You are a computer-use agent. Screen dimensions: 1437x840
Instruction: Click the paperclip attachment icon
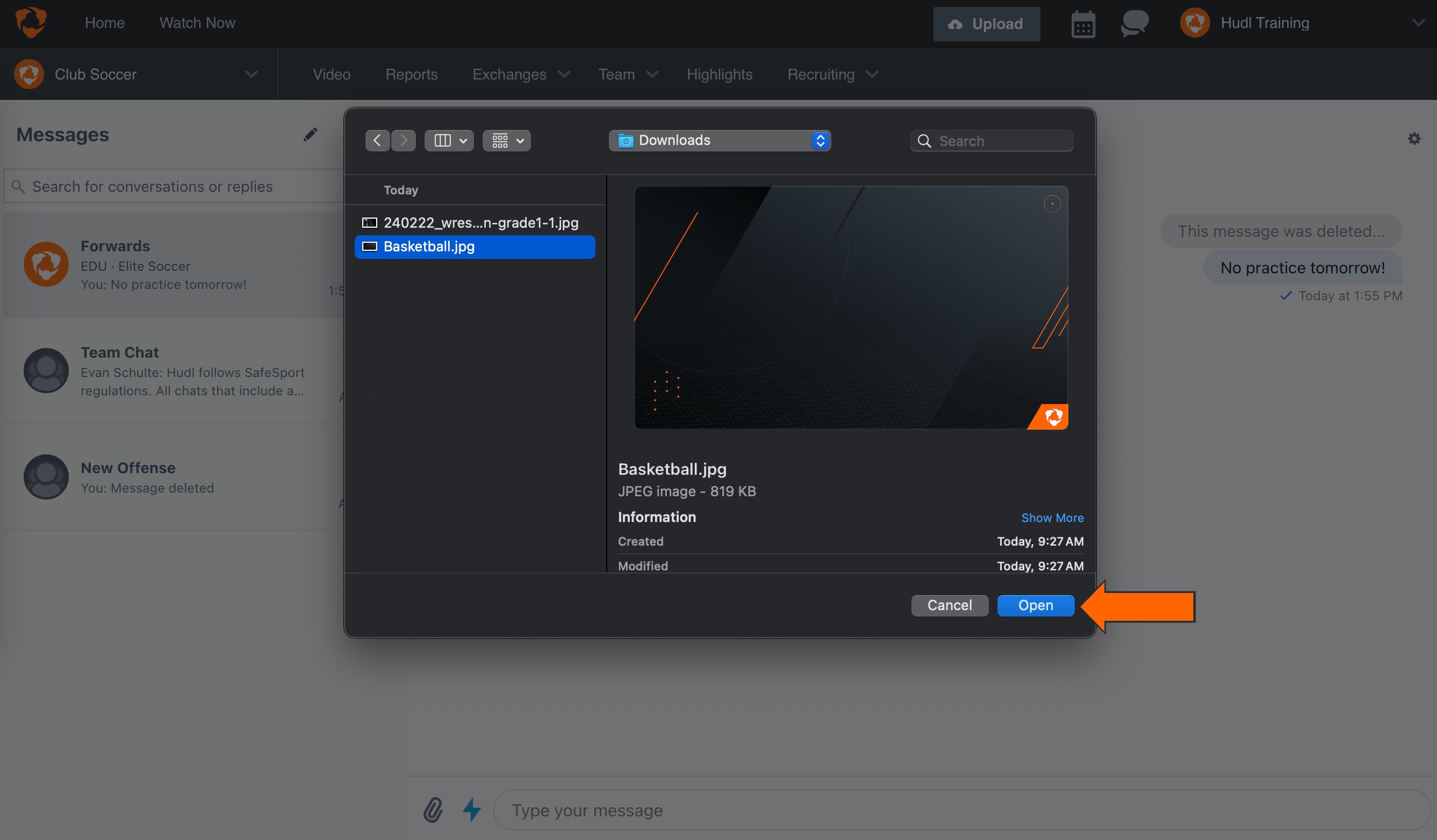[x=433, y=809]
